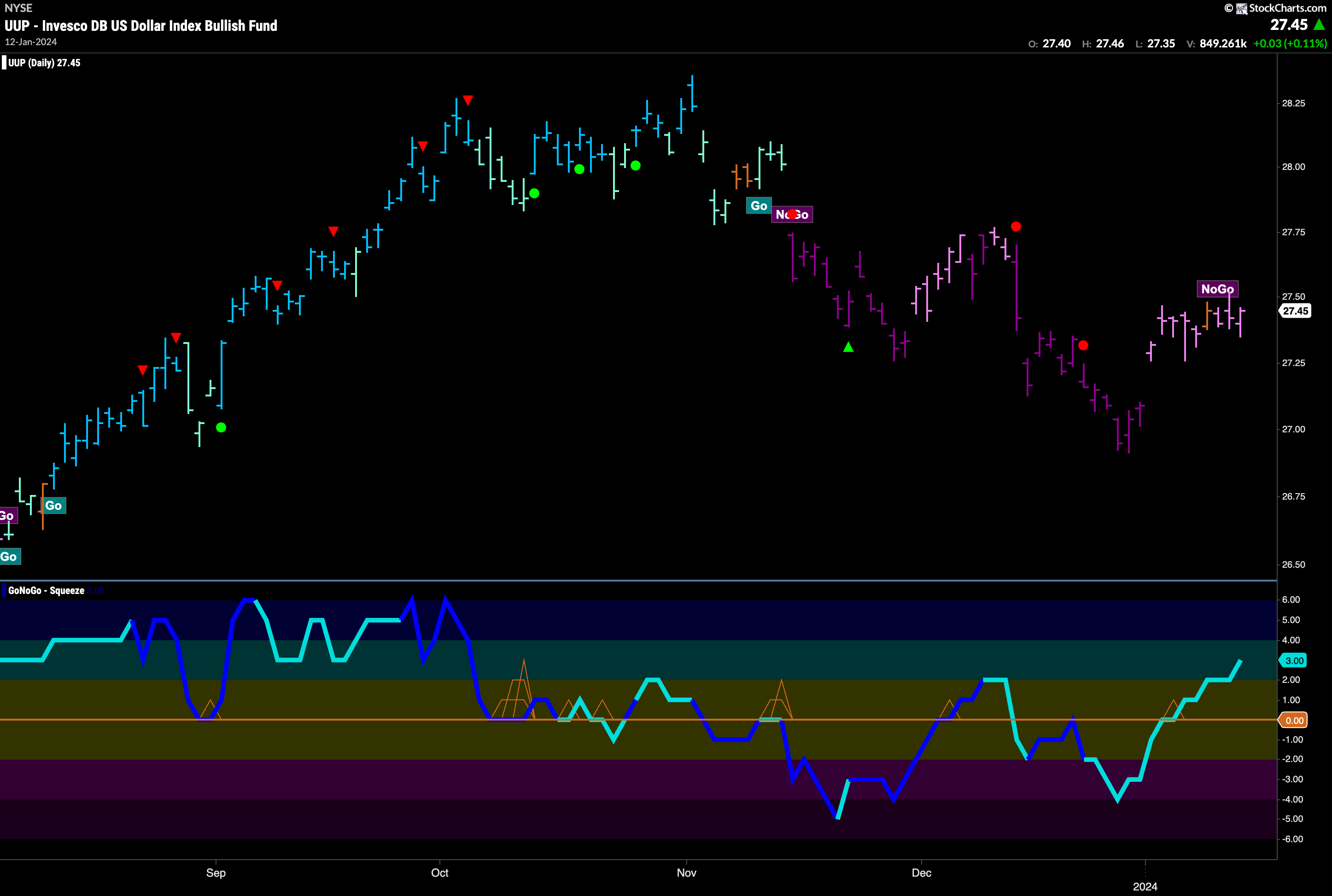Click the white legend marker before UUP (Daily)

point(4,63)
